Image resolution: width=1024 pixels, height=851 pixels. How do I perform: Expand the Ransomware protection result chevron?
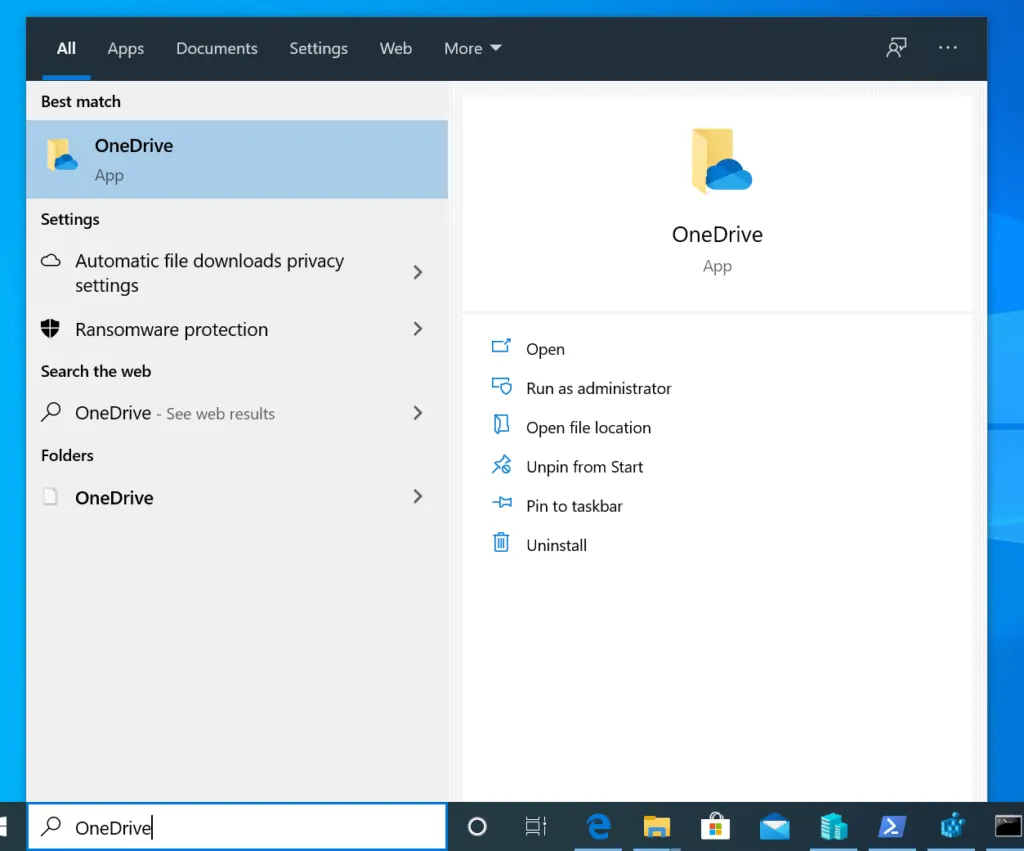[418, 329]
